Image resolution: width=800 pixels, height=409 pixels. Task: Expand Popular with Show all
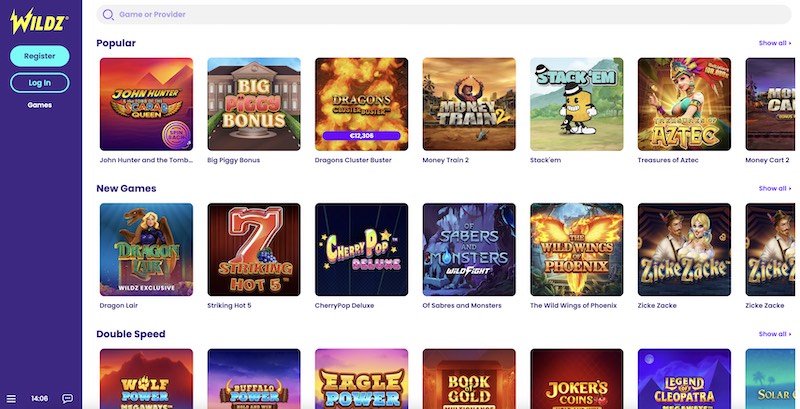point(774,43)
